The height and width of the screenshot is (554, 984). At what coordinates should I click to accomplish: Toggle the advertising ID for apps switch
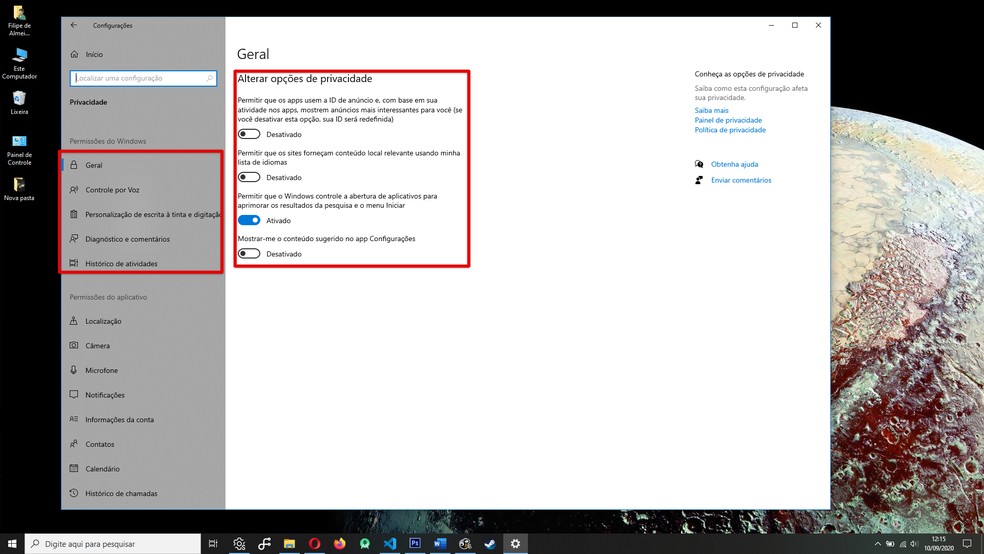[x=249, y=134]
